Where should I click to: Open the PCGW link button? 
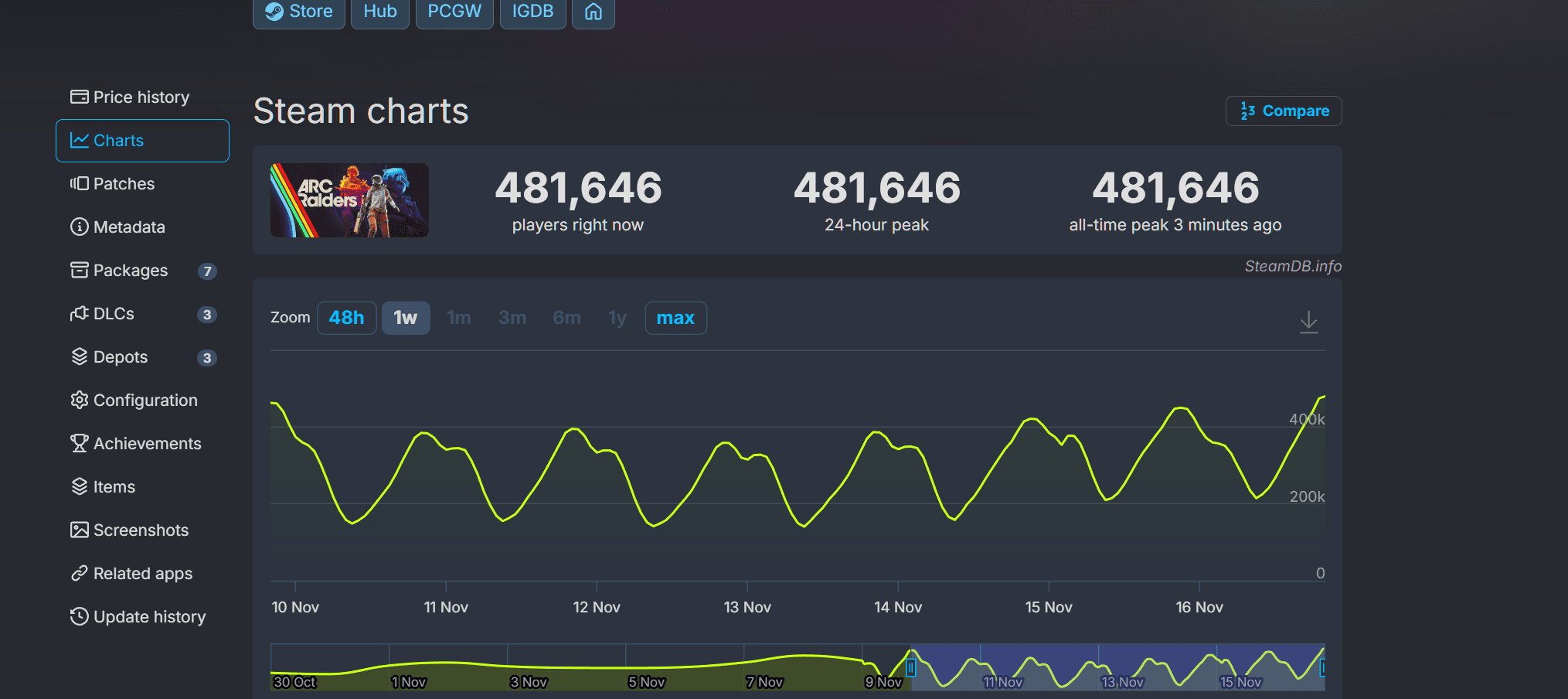tap(454, 12)
